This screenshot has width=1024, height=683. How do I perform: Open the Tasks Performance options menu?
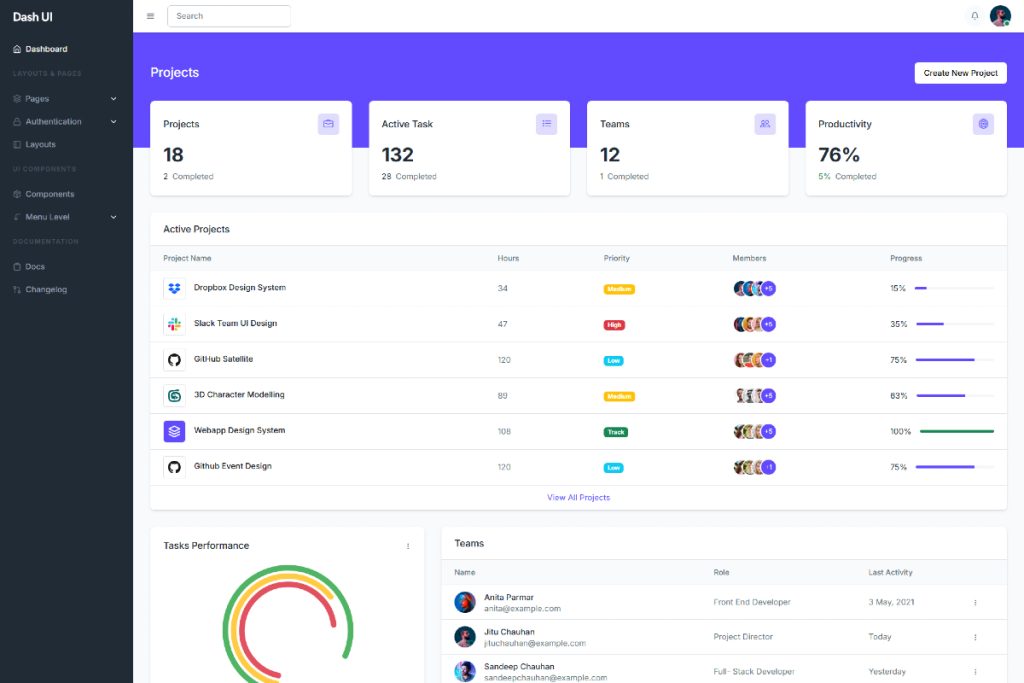coord(408,545)
